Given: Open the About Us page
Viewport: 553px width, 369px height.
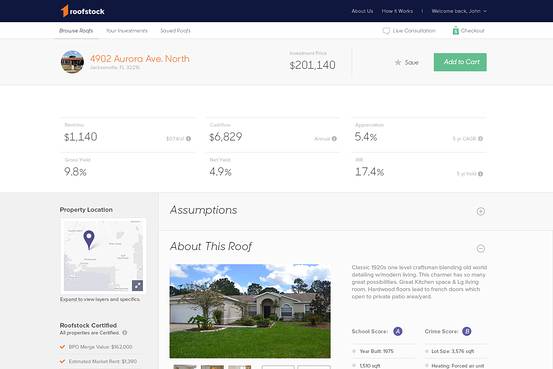Looking at the screenshot, I should point(362,11).
